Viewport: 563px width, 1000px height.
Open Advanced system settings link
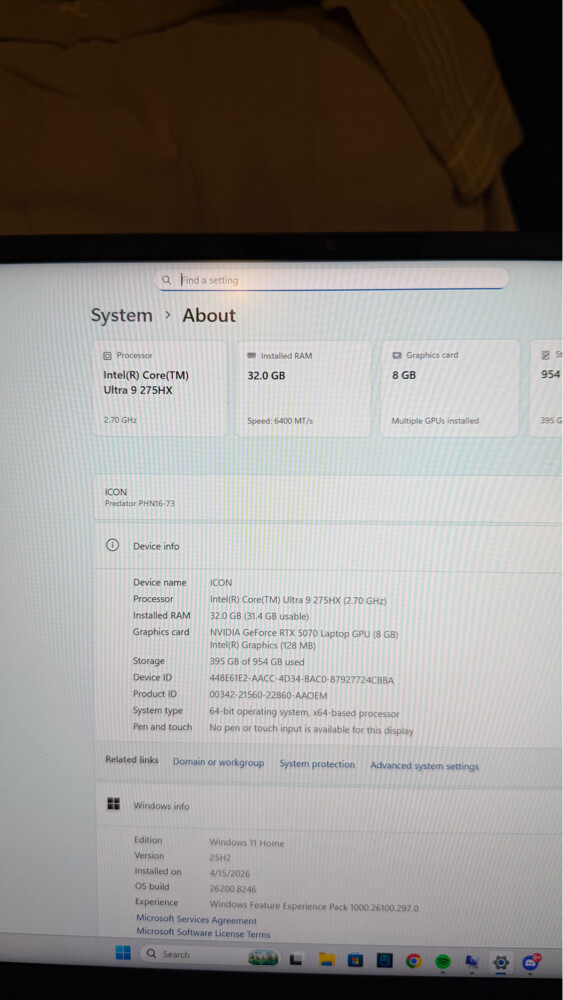coord(424,766)
